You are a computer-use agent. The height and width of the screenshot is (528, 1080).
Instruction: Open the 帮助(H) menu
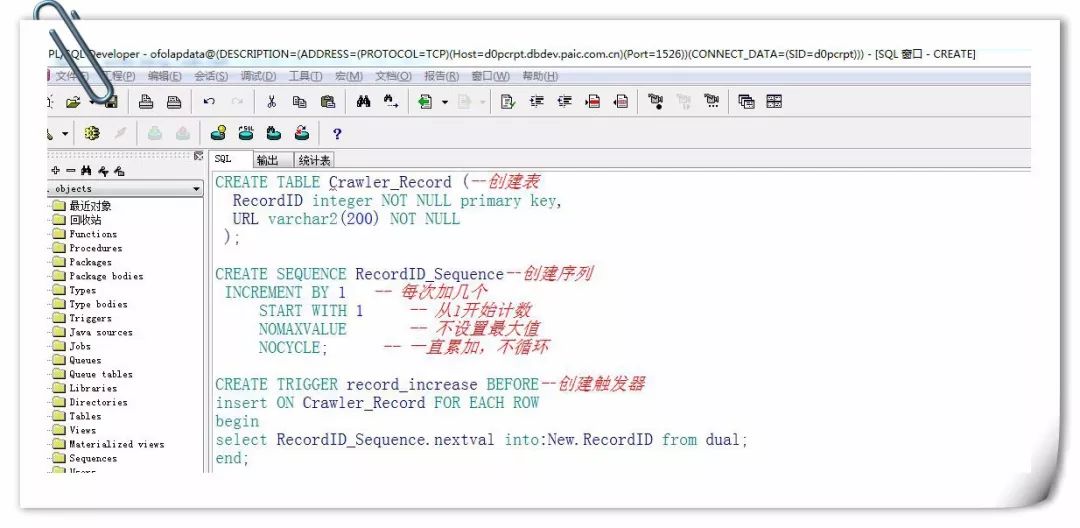(540, 76)
